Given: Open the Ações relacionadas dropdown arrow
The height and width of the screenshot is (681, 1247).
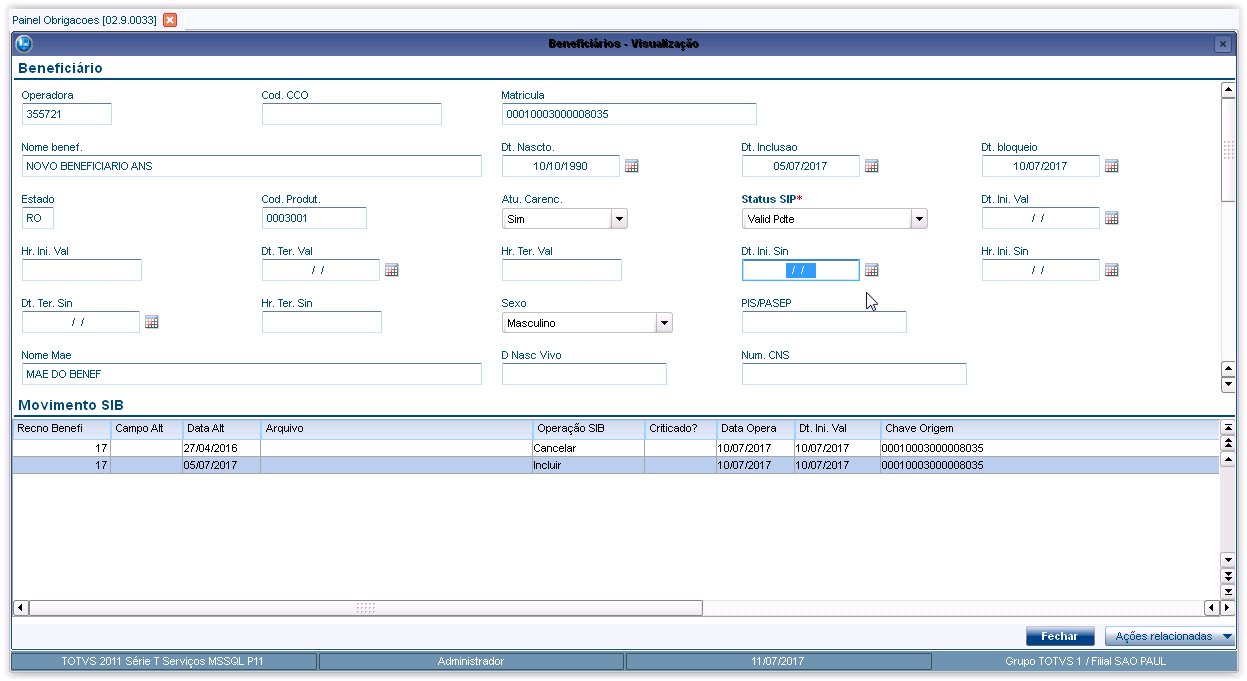Looking at the screenshot, I should click(x=1227, y=636).
